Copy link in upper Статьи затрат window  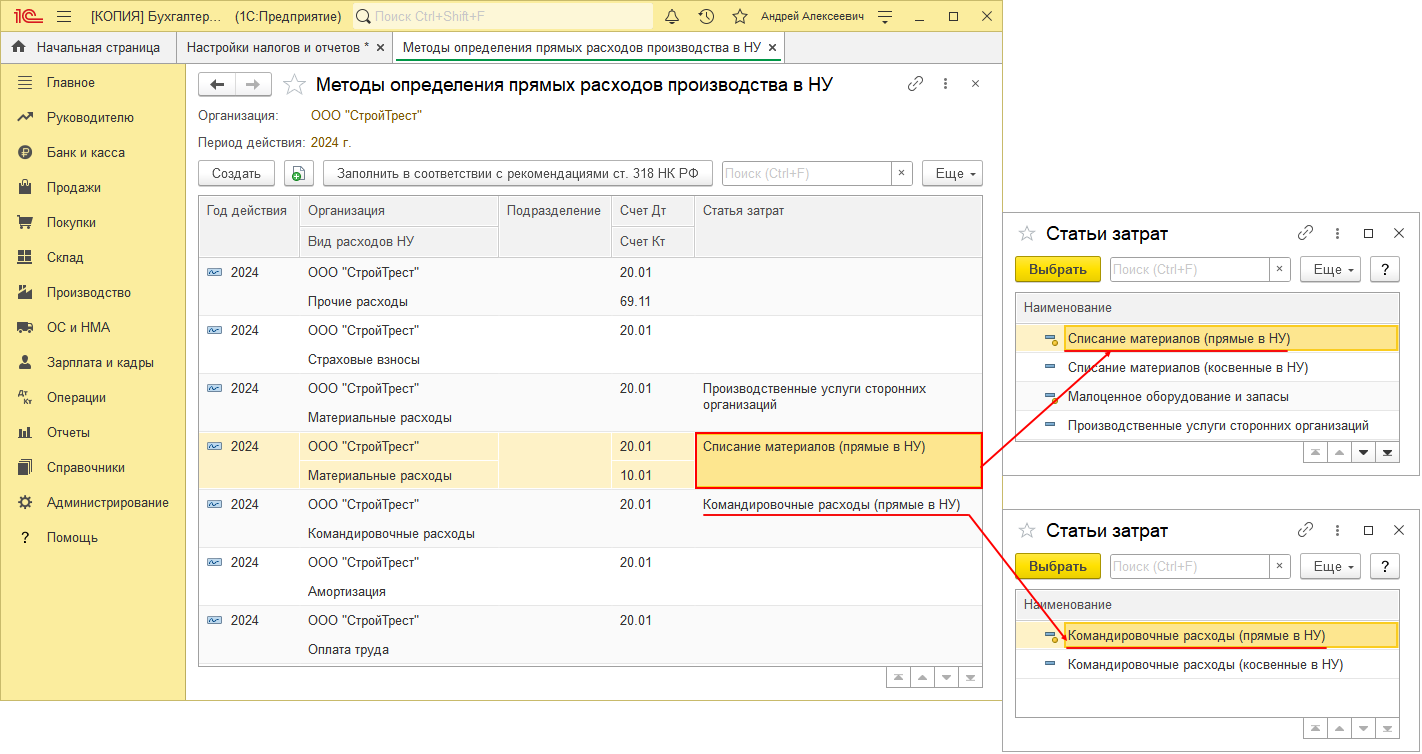coord(1305,233)
